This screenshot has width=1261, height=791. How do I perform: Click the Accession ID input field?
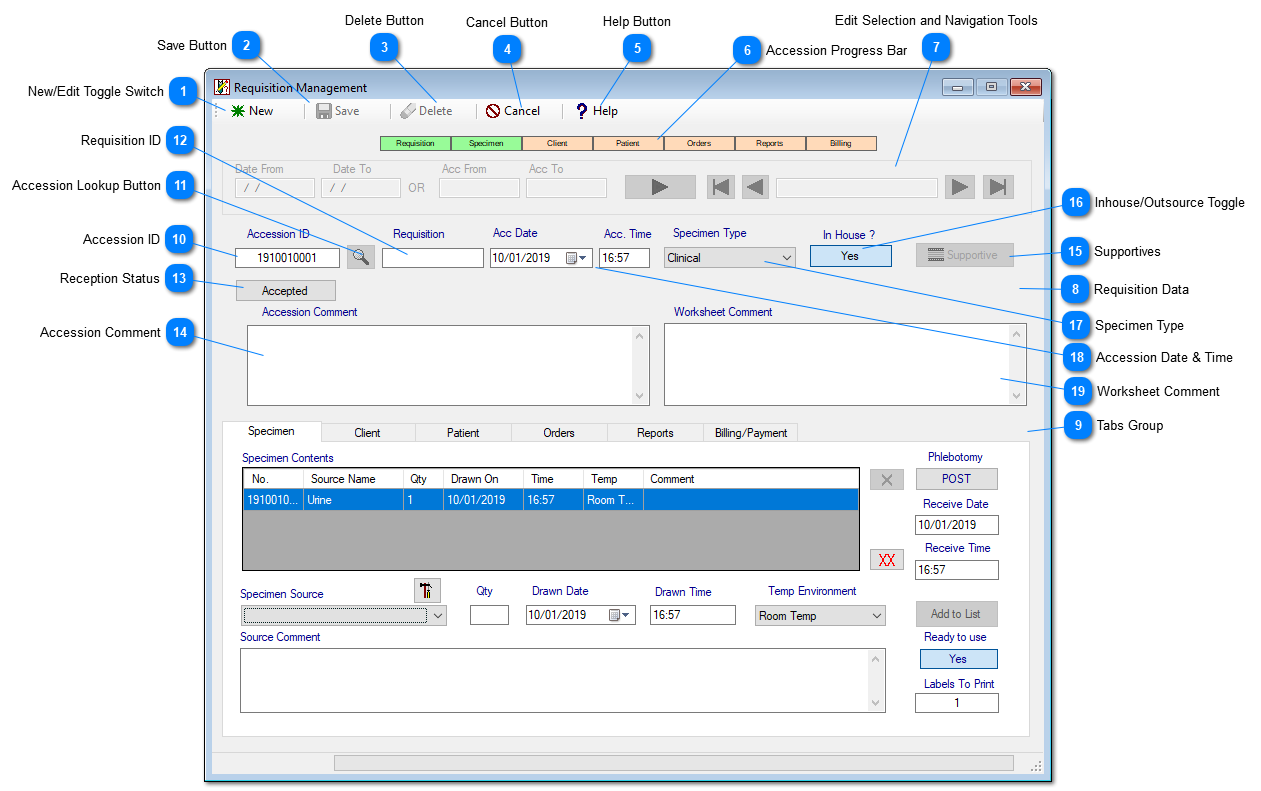click(288, 258)
